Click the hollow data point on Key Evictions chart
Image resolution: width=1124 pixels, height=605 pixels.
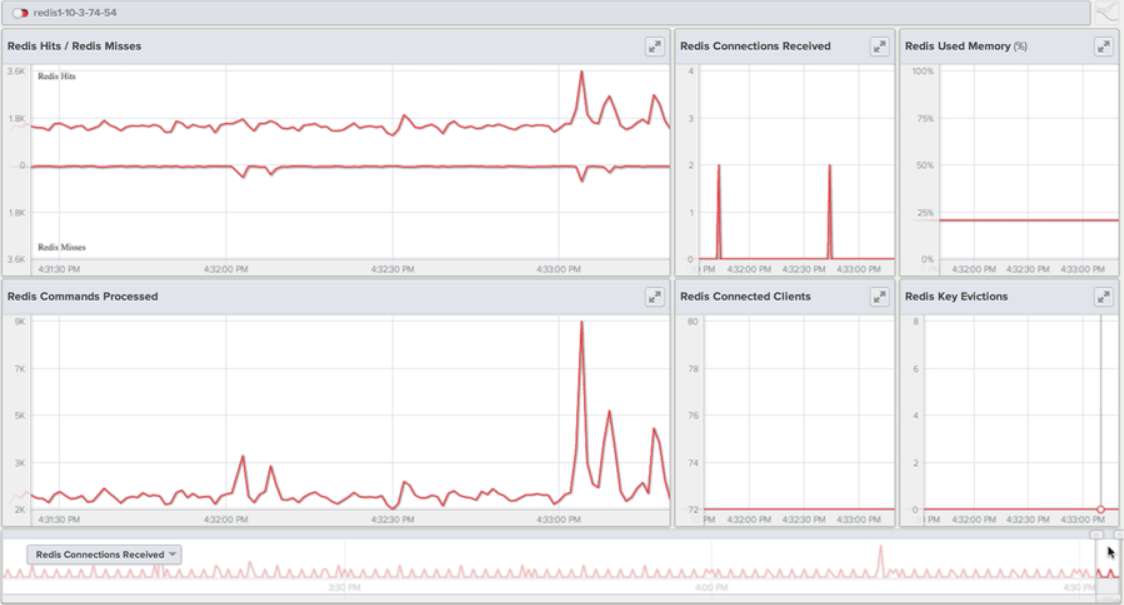(1100, 510)
